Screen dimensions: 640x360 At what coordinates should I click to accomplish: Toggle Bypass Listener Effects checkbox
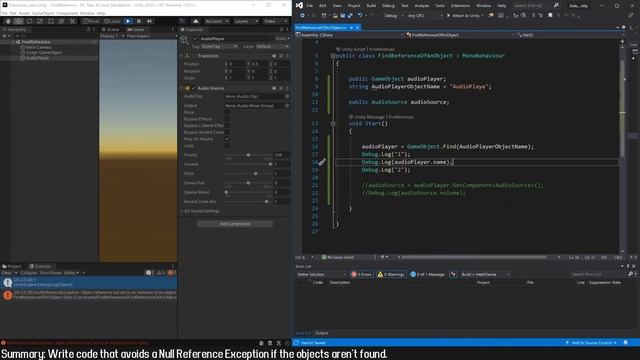pyautogui.click(x=227, y=125)
